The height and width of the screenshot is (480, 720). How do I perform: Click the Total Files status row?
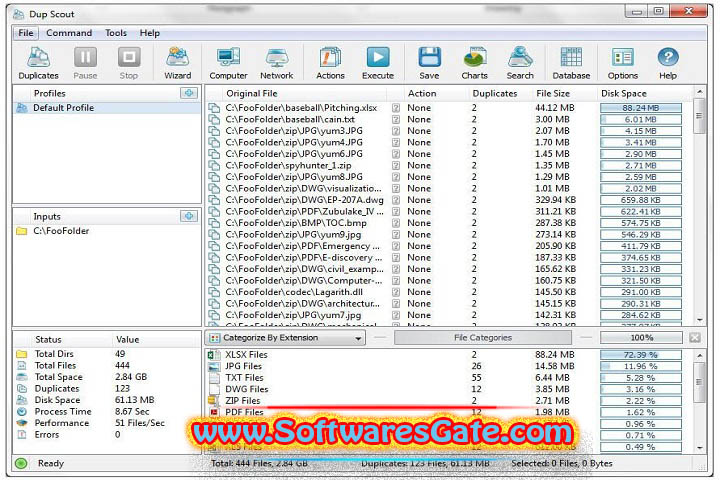[x=107, y=366]
